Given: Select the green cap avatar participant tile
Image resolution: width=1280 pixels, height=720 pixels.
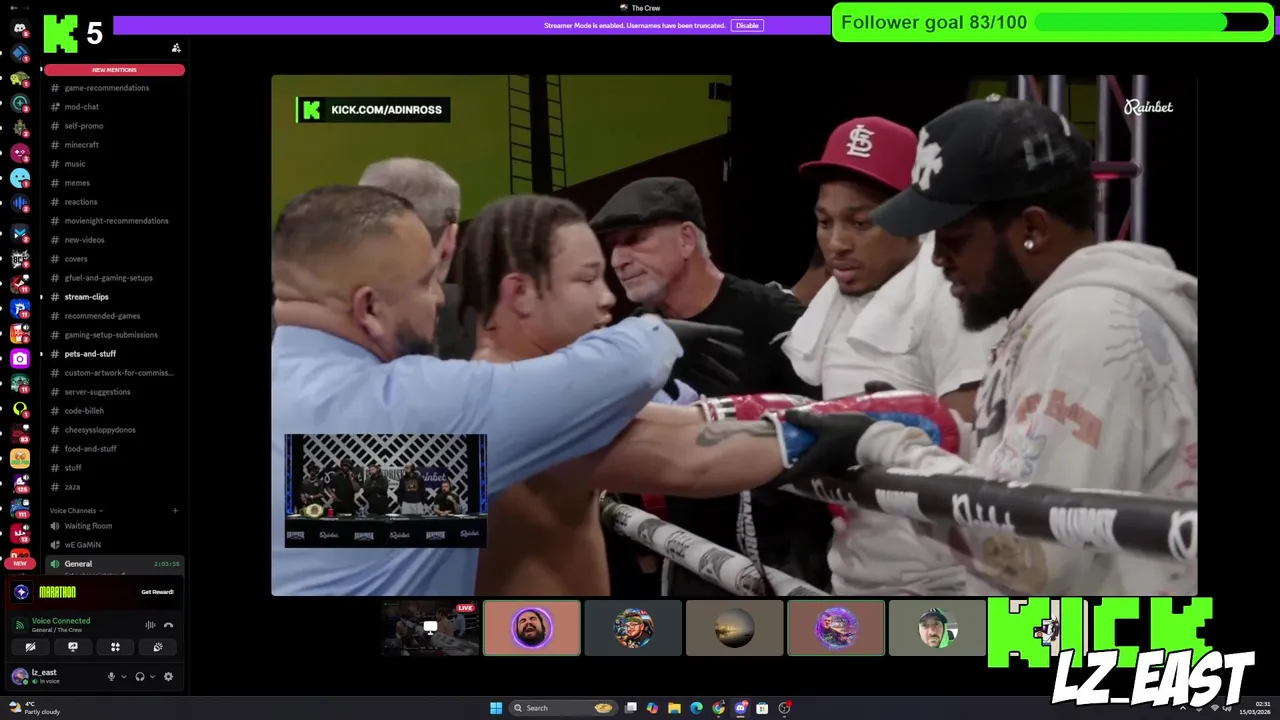Looking at the screenshot, I should tap(937, 628).
